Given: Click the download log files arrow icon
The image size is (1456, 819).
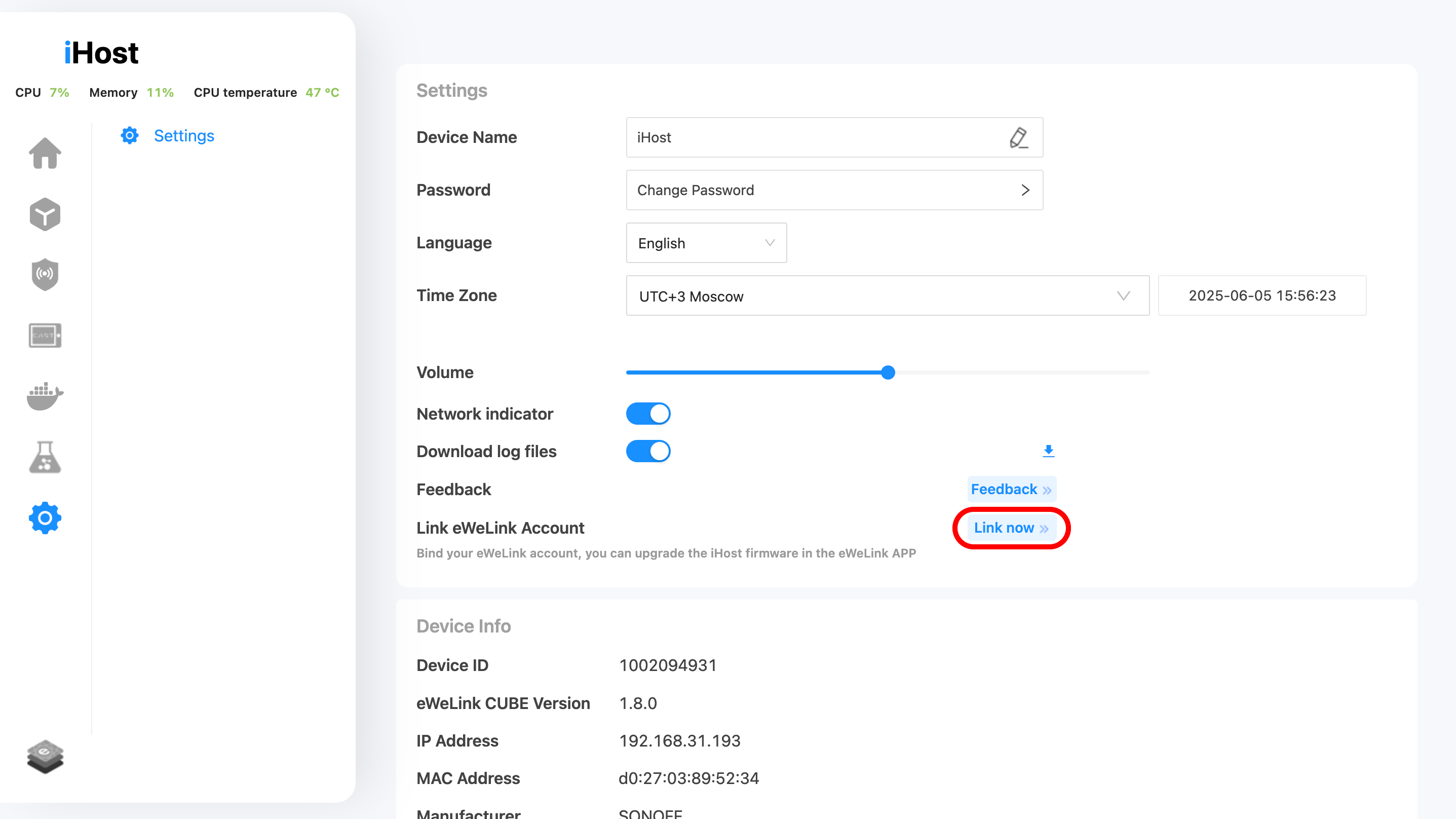Looking at the screenshot, I should point(1049,451).
